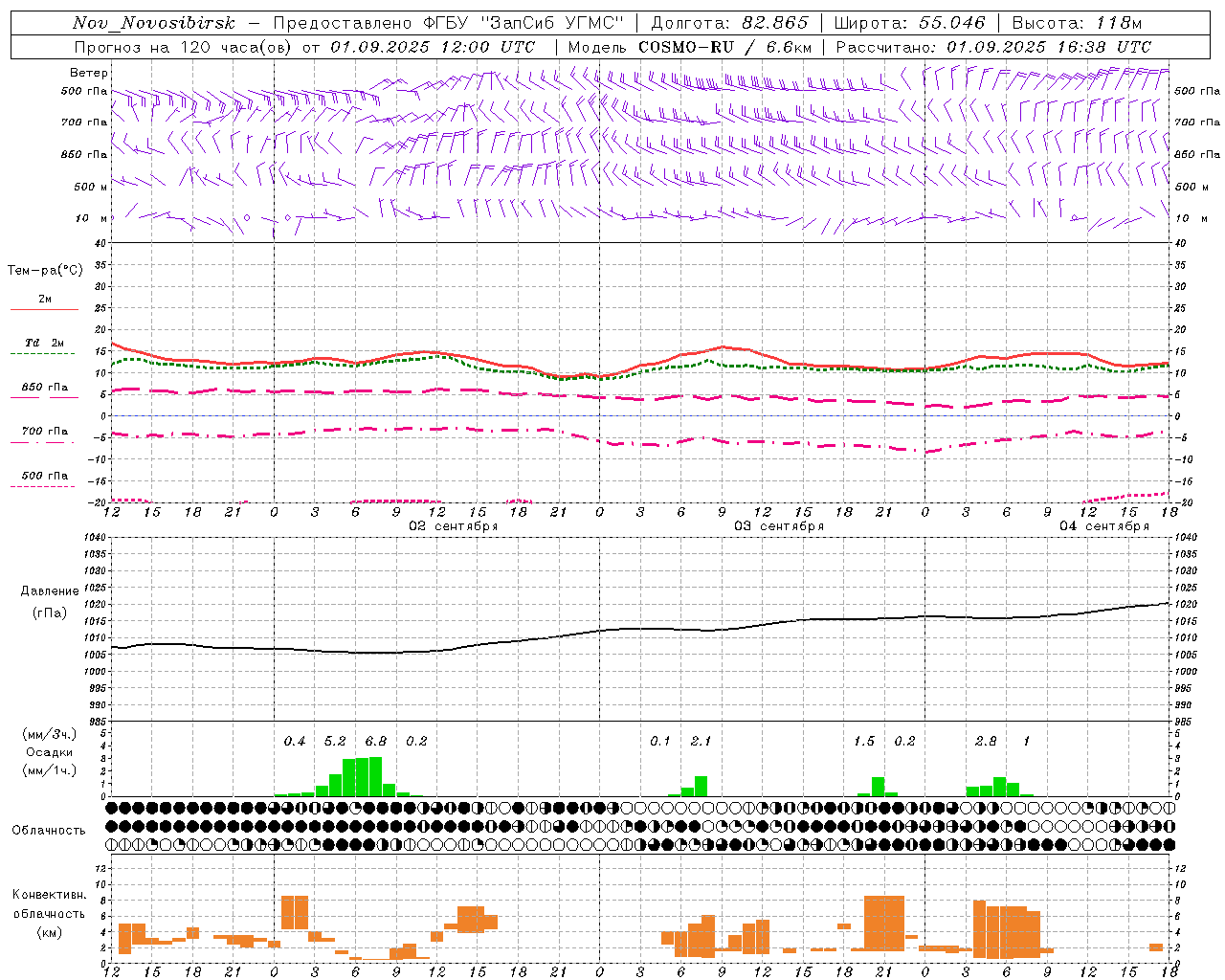Click the 6.8 precipitation total
Image resolution: width=1225 pixels, height=980 pixels.
pyautogui.click(x=376, y=742)
